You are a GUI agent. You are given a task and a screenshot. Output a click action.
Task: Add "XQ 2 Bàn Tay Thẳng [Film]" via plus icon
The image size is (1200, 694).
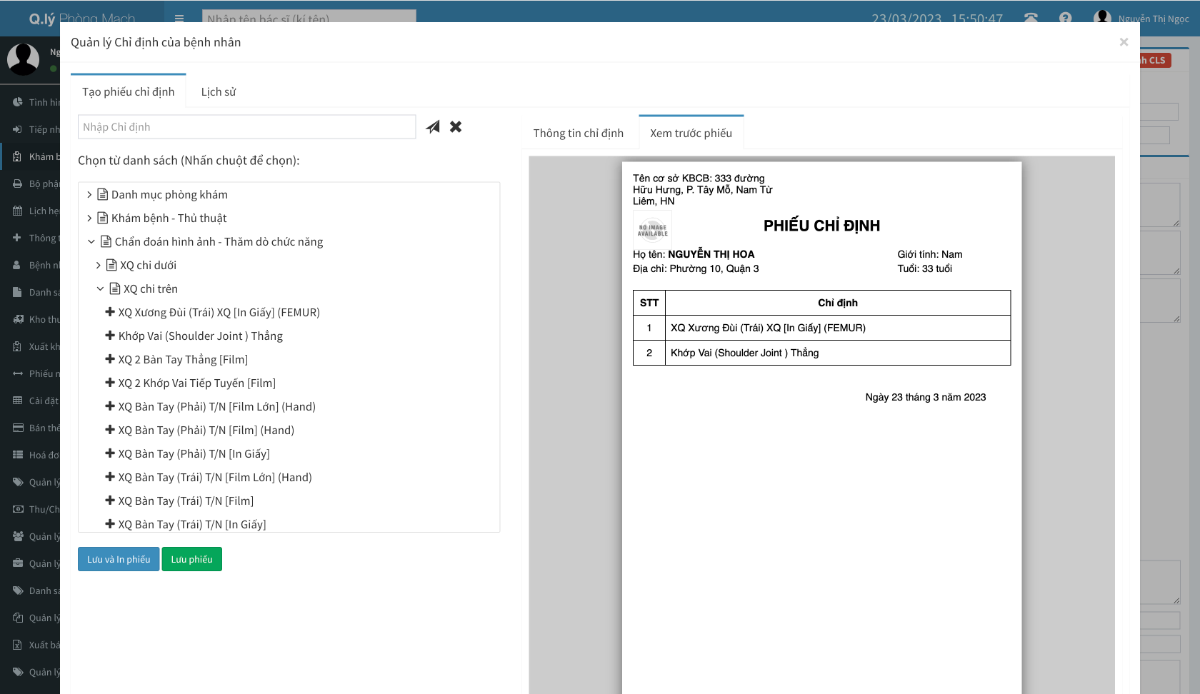(x=110, y=359)
